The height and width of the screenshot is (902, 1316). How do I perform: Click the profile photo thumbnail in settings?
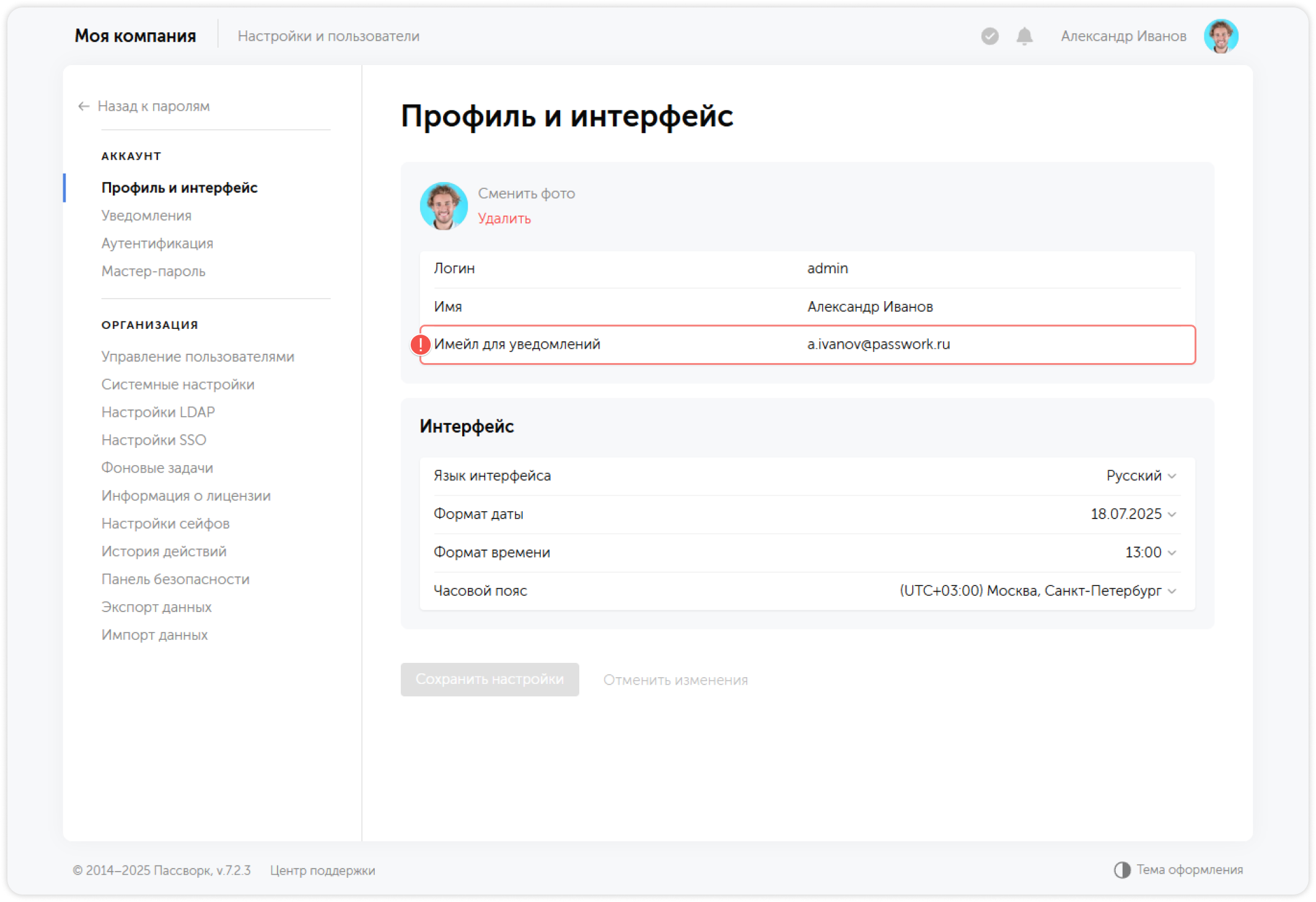pos(444,206)
